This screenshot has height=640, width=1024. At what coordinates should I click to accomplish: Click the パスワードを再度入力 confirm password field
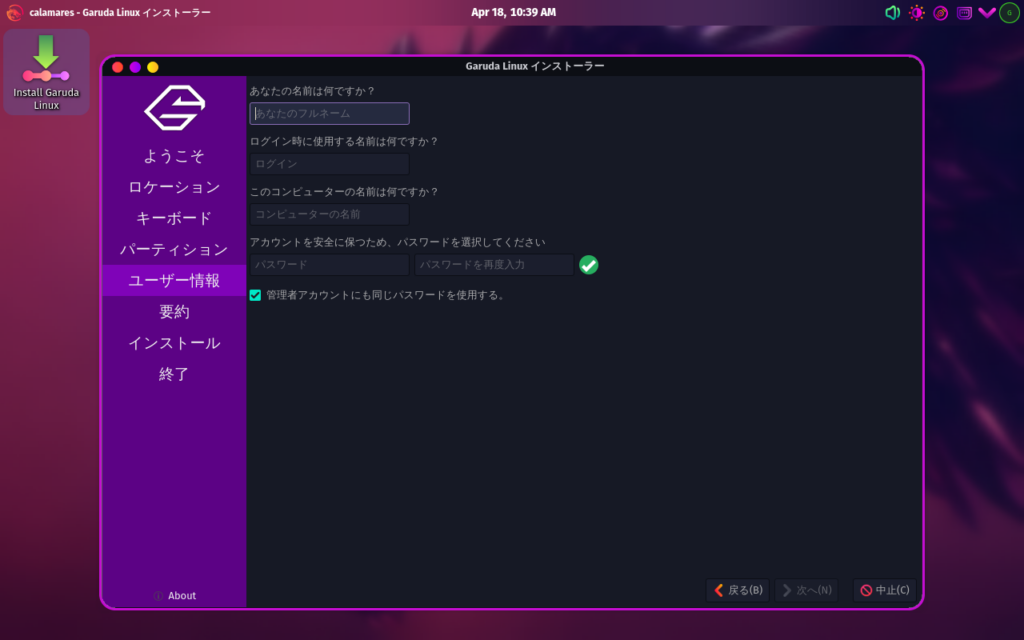494,265
